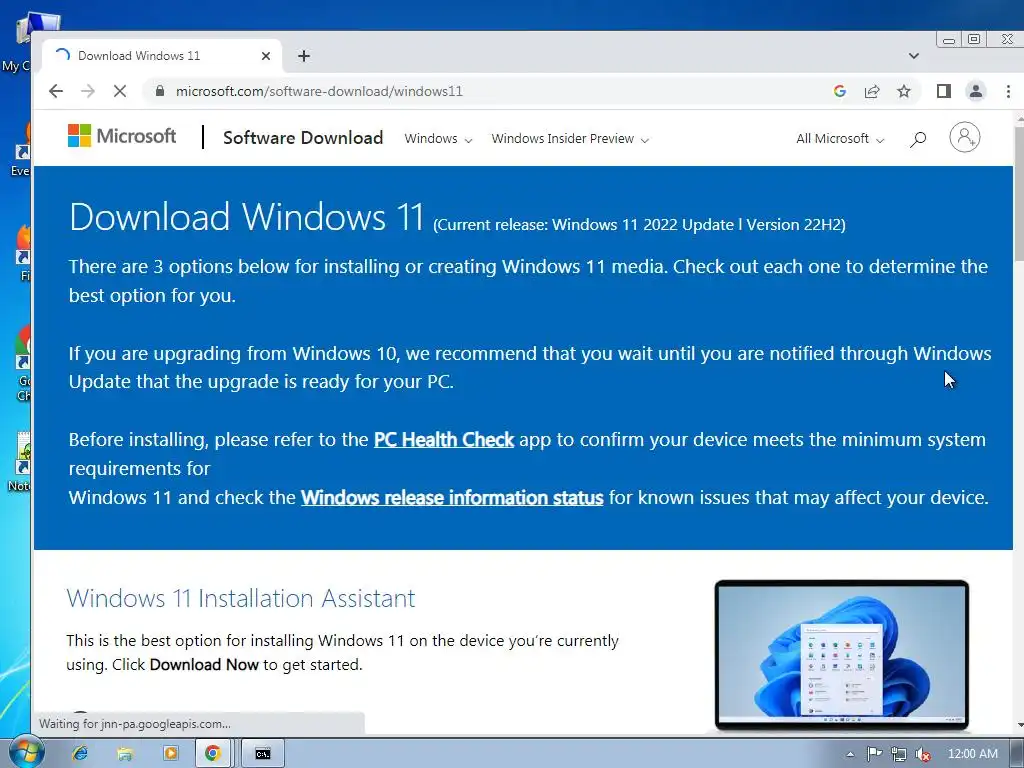Switch to Command Prompt in taskbar

click(x=263, y=753)
